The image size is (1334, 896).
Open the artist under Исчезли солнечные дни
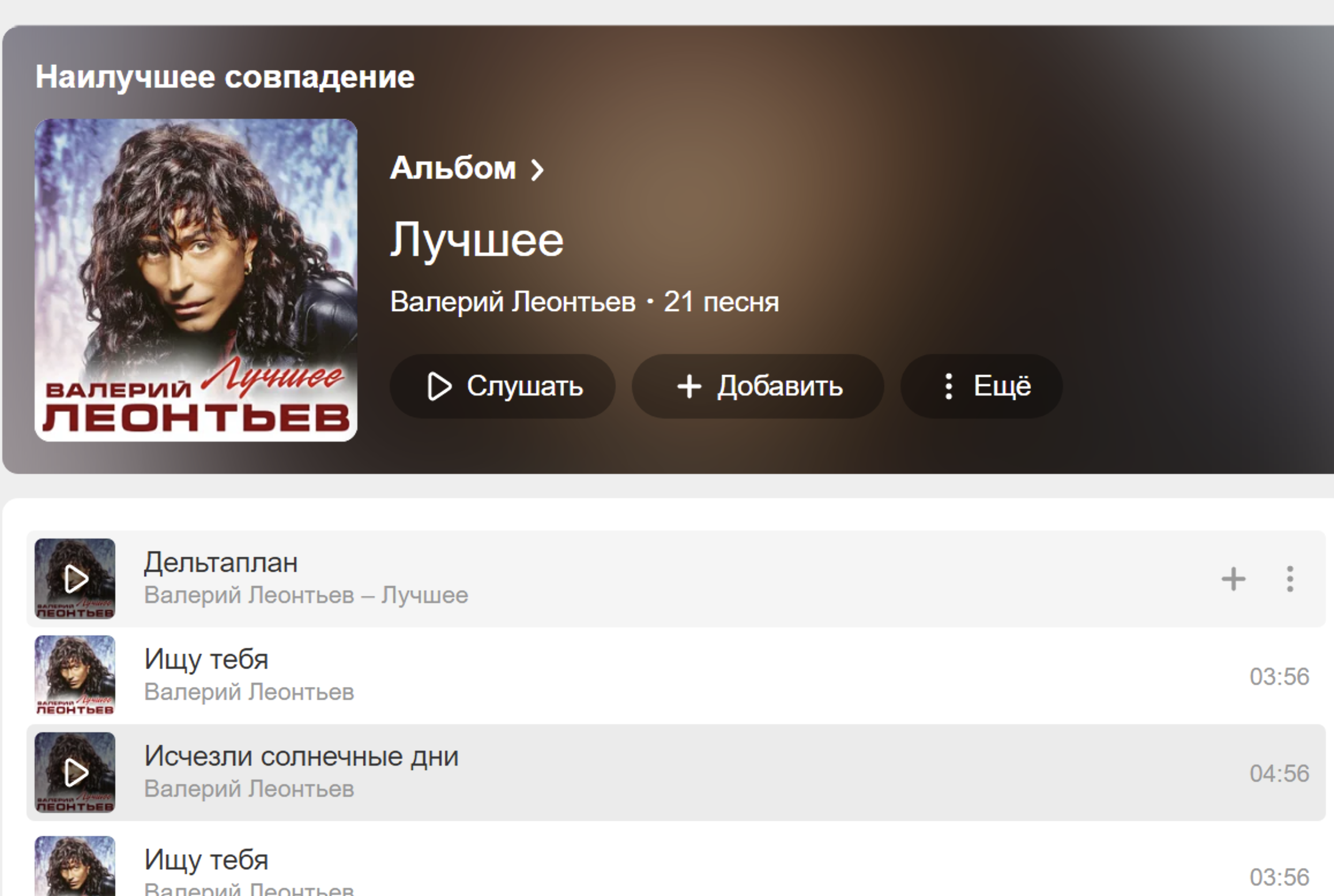tap(249, 789)
